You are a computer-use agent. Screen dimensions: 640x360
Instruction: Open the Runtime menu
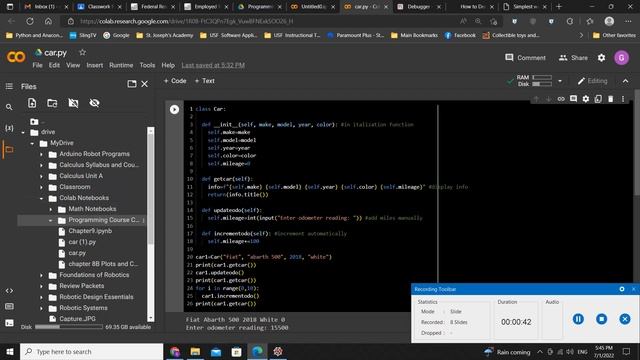[121, 65]
